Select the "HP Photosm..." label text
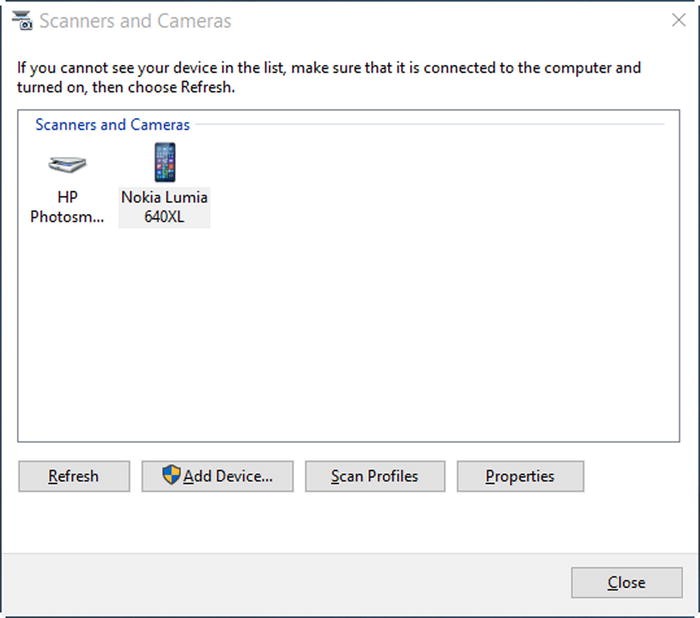This screenshot has height=618, width=700. coord(67,207)
